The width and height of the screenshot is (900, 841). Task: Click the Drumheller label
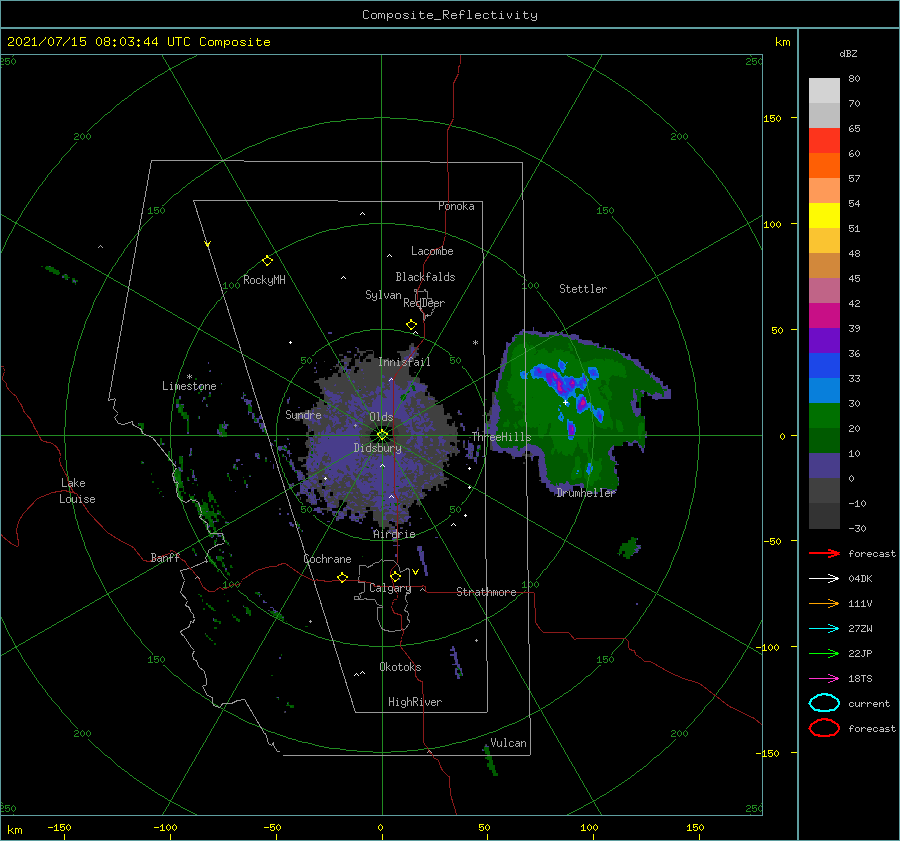click(x=586, y=493)
